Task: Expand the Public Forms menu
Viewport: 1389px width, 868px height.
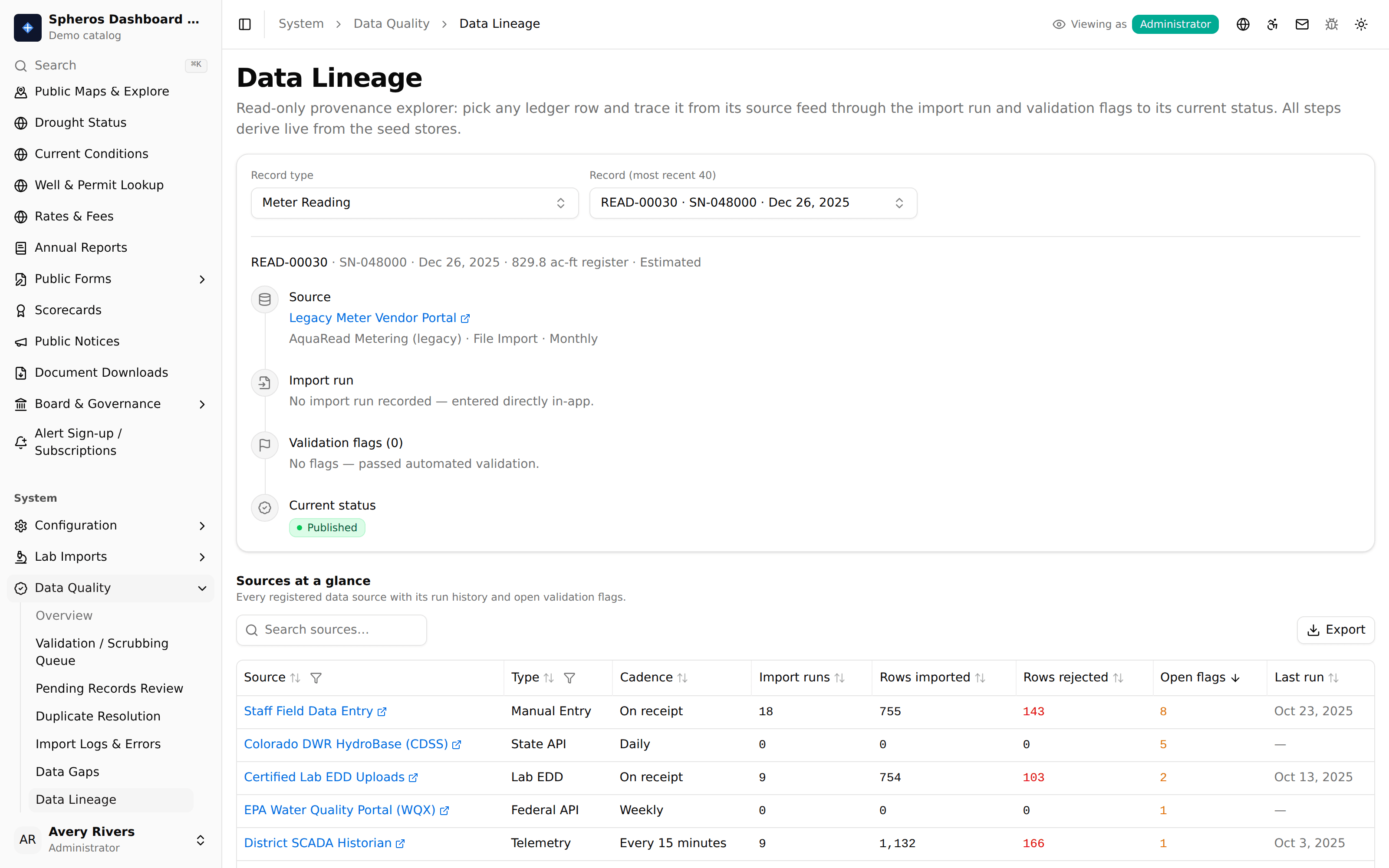Action: tap(111, 279)
